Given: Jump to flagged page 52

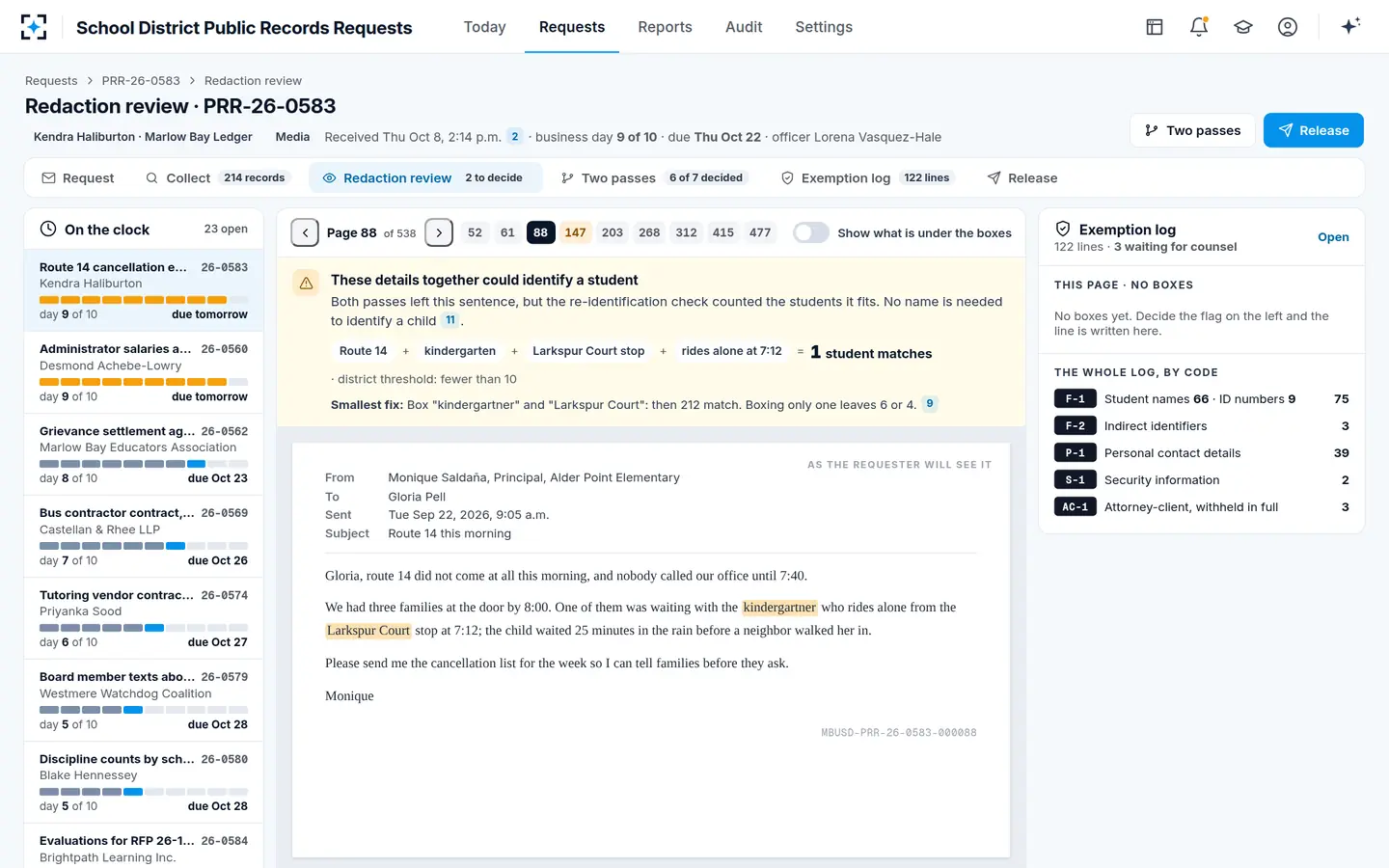Looking at the screenshot, I should coord(475,232).
